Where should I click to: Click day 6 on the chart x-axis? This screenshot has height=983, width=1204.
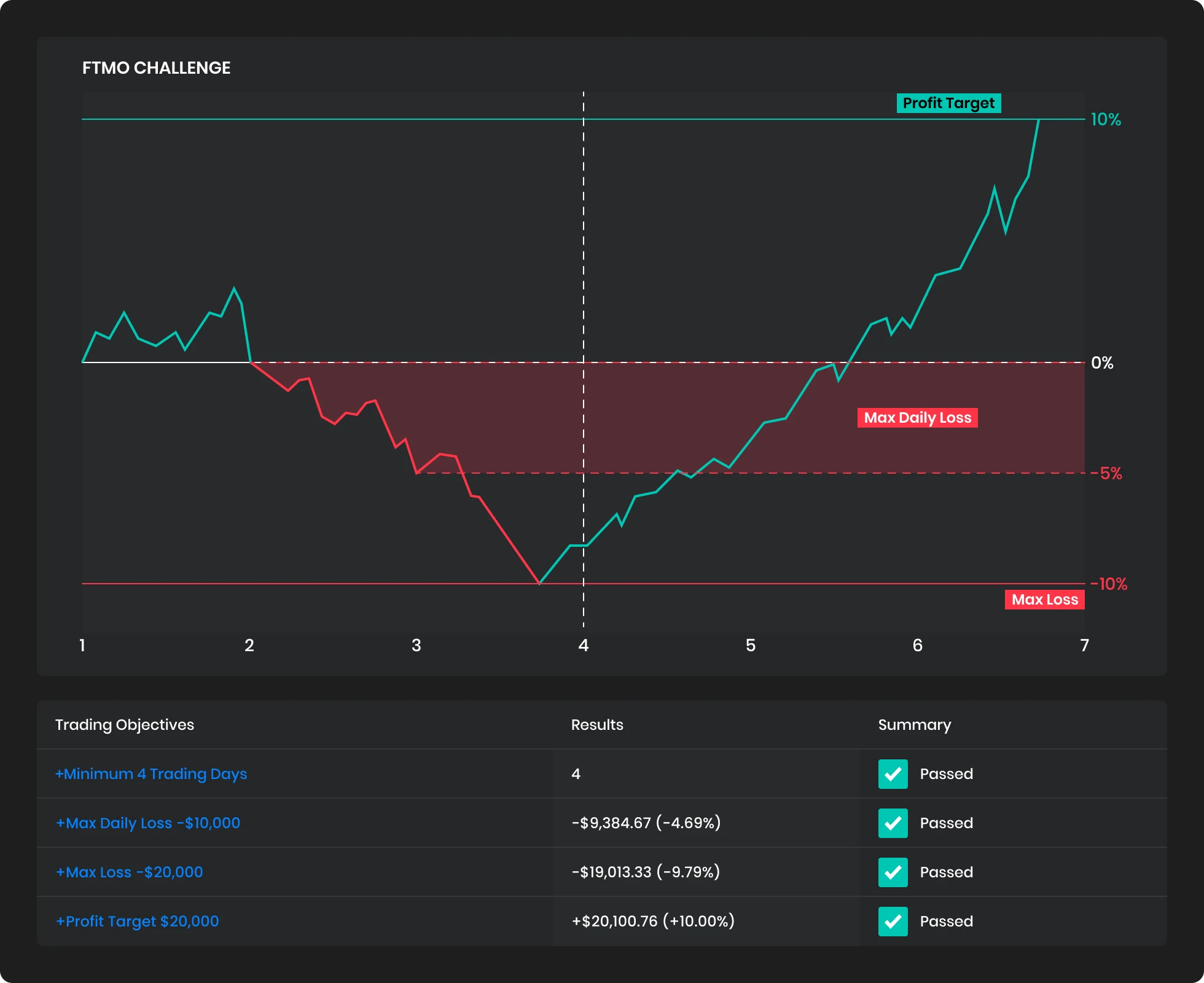point(918,646)
